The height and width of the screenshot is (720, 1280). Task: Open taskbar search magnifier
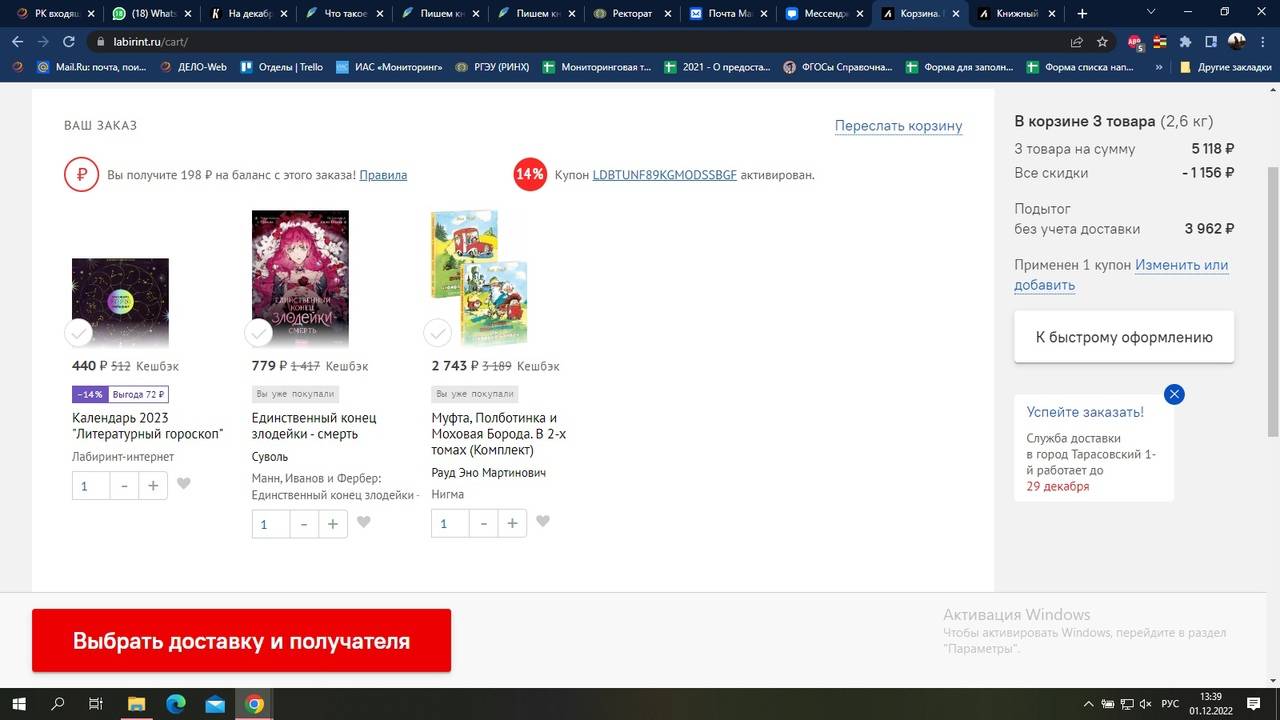[58, 704]
